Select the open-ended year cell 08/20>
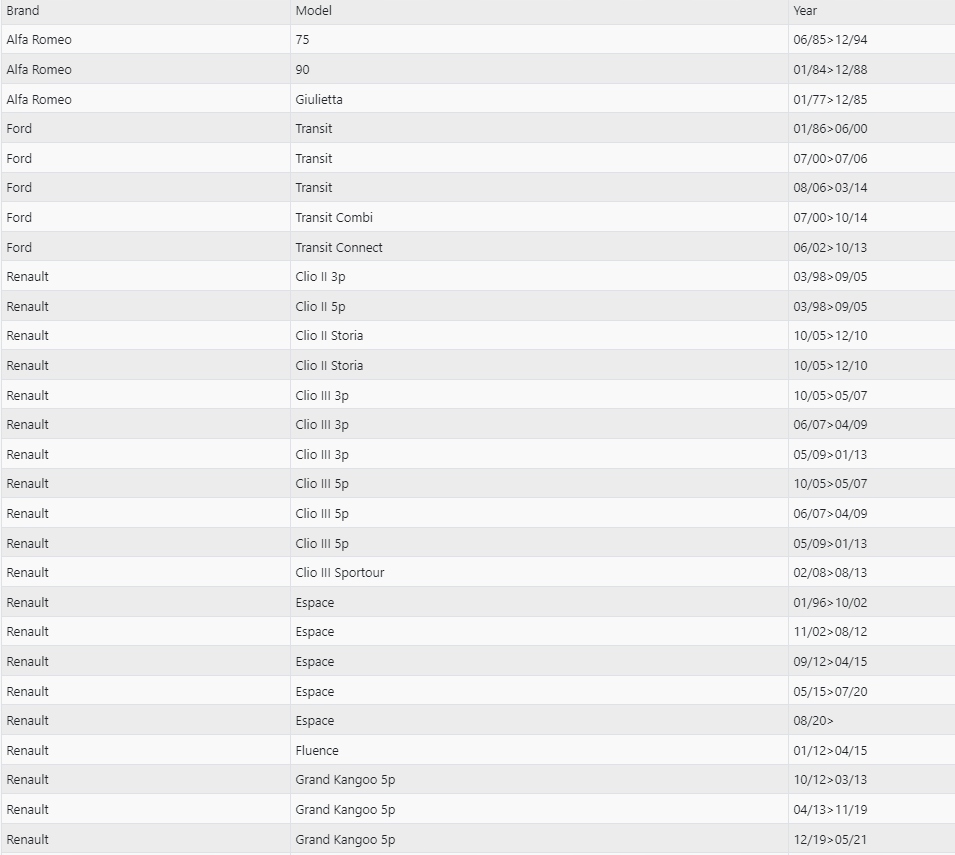955x855 pixels. click(814, 721)
